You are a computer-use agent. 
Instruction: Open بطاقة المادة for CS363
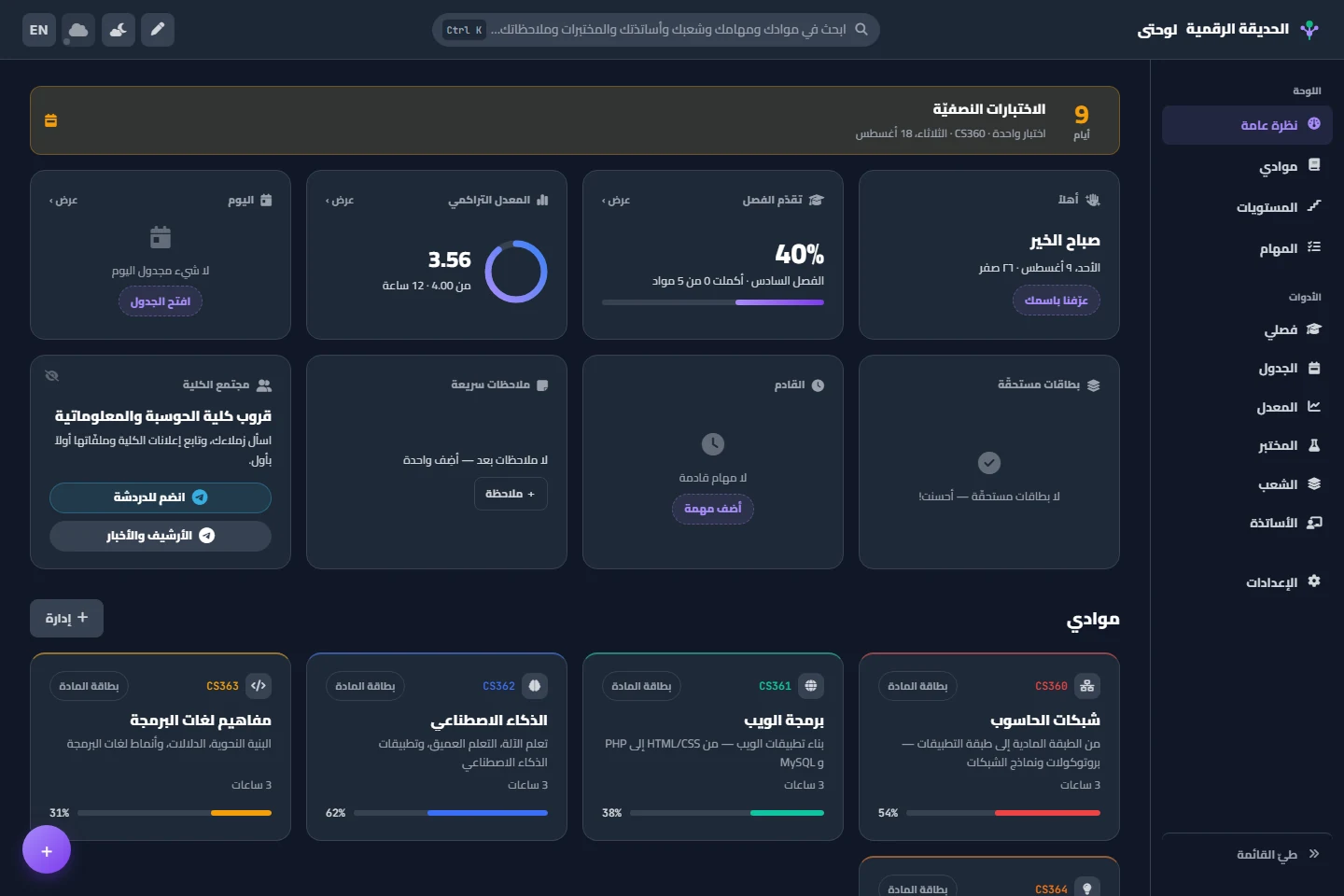[x=89, y=686]
